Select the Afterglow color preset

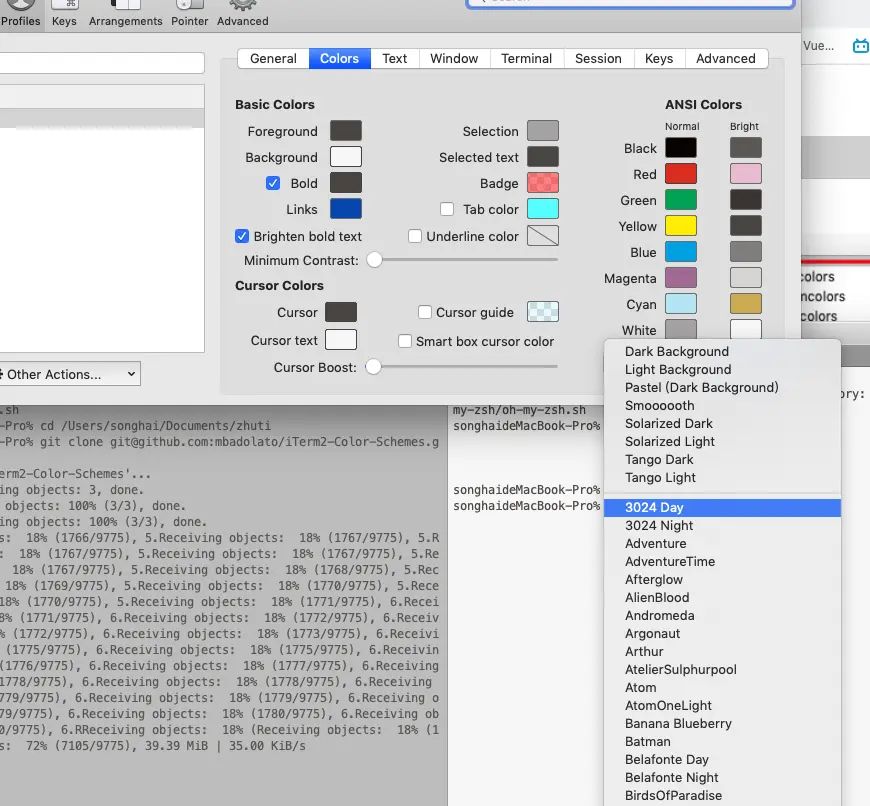tap(722, 580)
